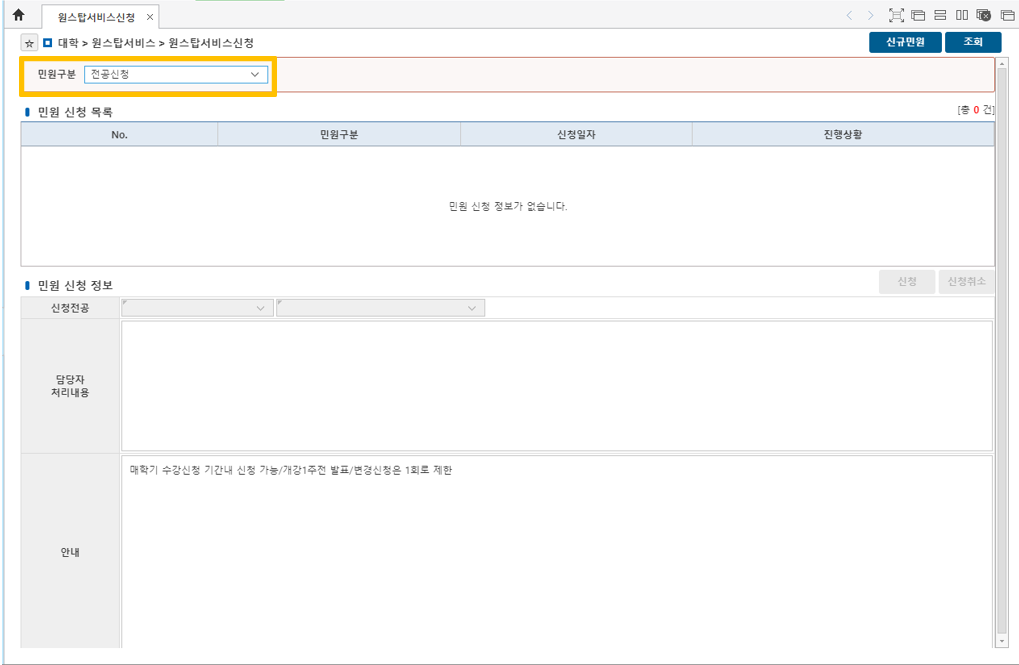Click the 신청 apply button
The width and height of the screenshot is (1019, 665).
point(907,282)
